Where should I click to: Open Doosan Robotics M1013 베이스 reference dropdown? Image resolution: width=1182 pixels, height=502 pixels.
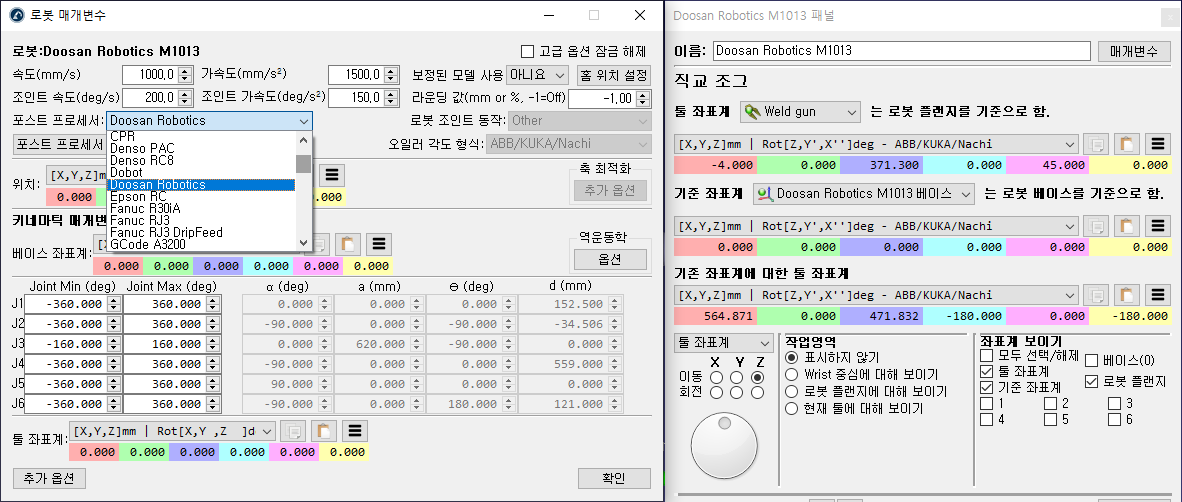pos(864,193)
